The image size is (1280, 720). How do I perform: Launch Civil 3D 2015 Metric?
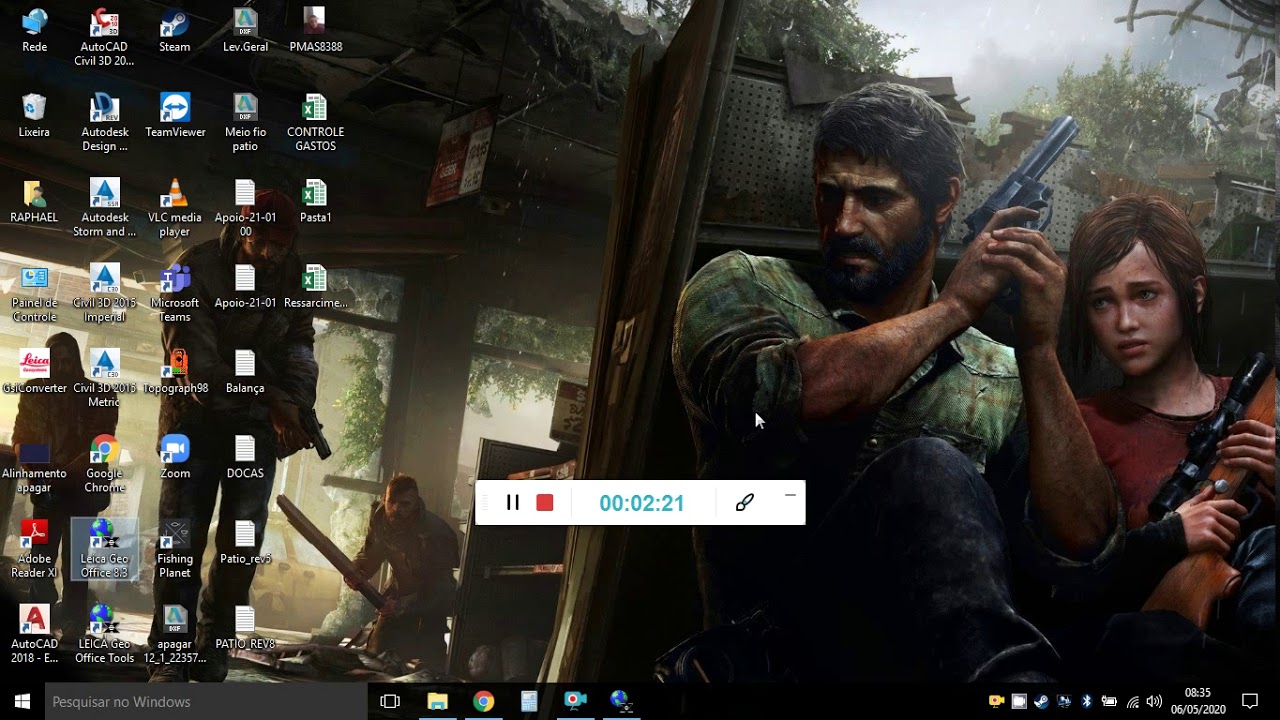104,379
